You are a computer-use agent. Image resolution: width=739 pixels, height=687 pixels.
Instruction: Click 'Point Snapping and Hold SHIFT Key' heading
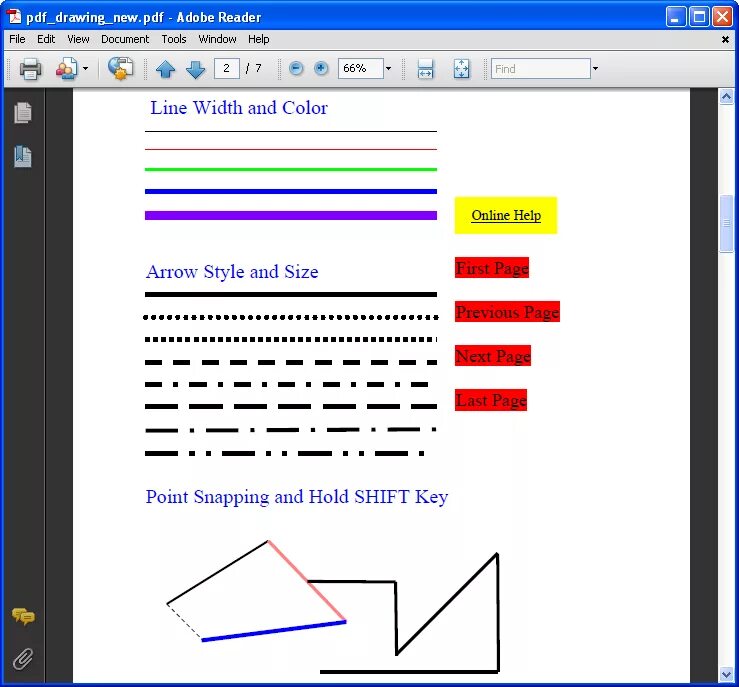[x=297, y=498]
